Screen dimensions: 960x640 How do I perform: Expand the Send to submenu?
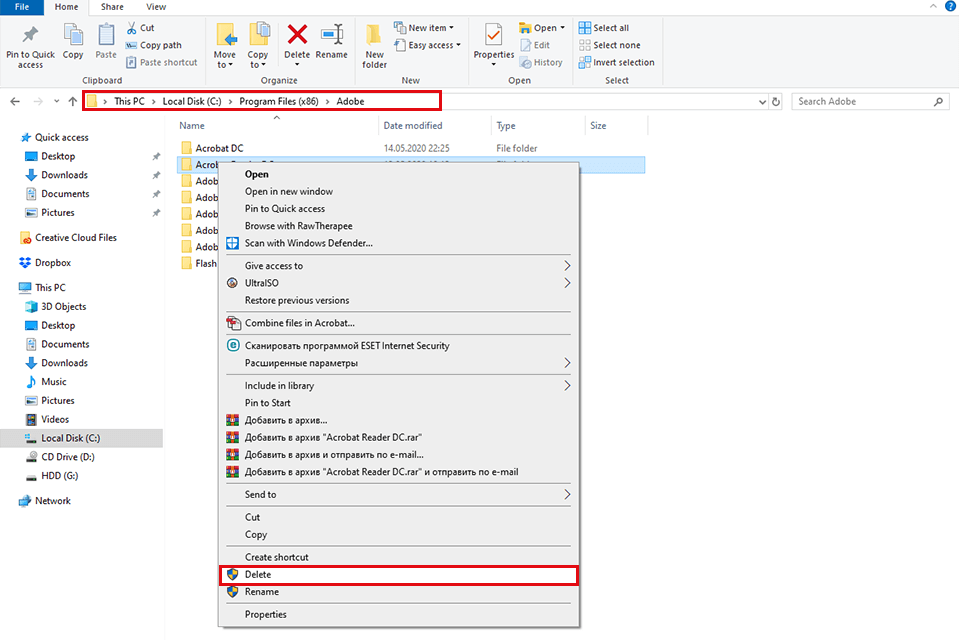[x=398, y=494]
